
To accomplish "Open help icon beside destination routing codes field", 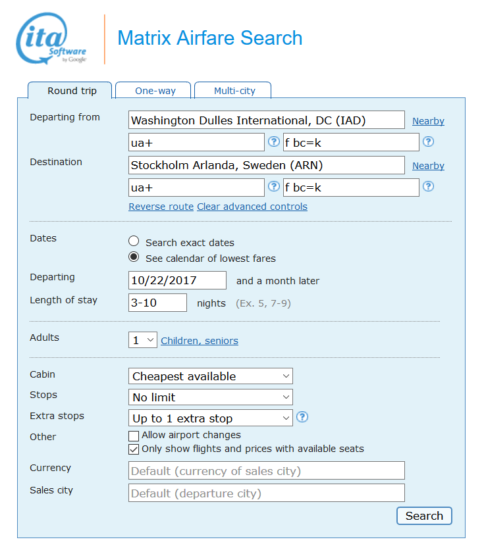I will 274,186.
